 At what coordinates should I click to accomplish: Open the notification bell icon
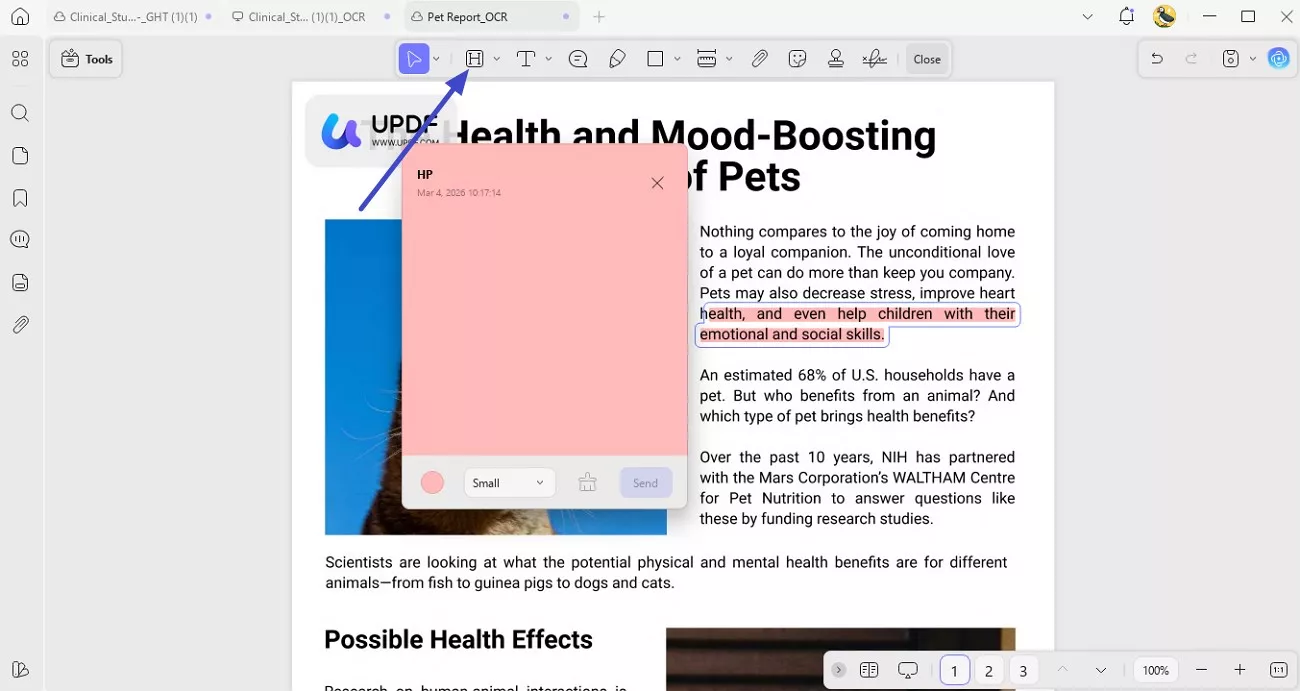click(x=1127, y=16)
